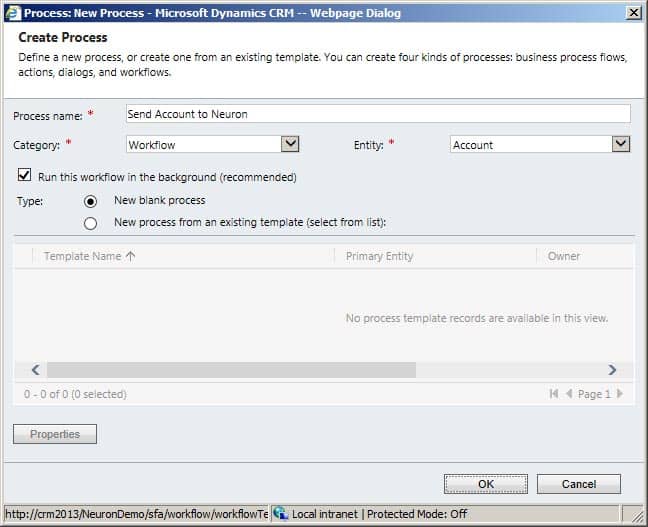The image size is (648, 527).
Task: Click the scroll left arrow of template list
Action: point(36,370)
